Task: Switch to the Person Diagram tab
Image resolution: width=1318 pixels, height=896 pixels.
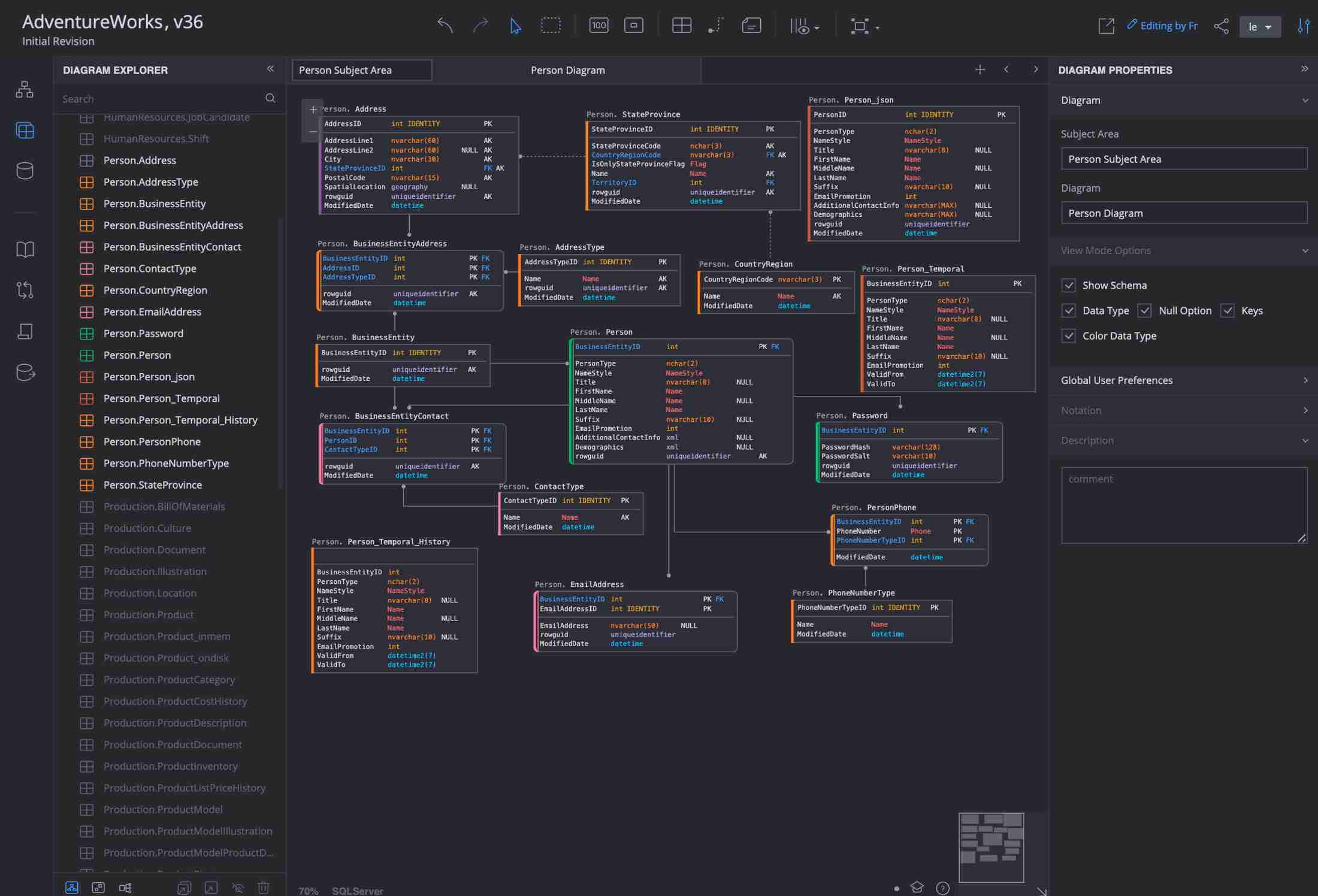Action: 567,70
